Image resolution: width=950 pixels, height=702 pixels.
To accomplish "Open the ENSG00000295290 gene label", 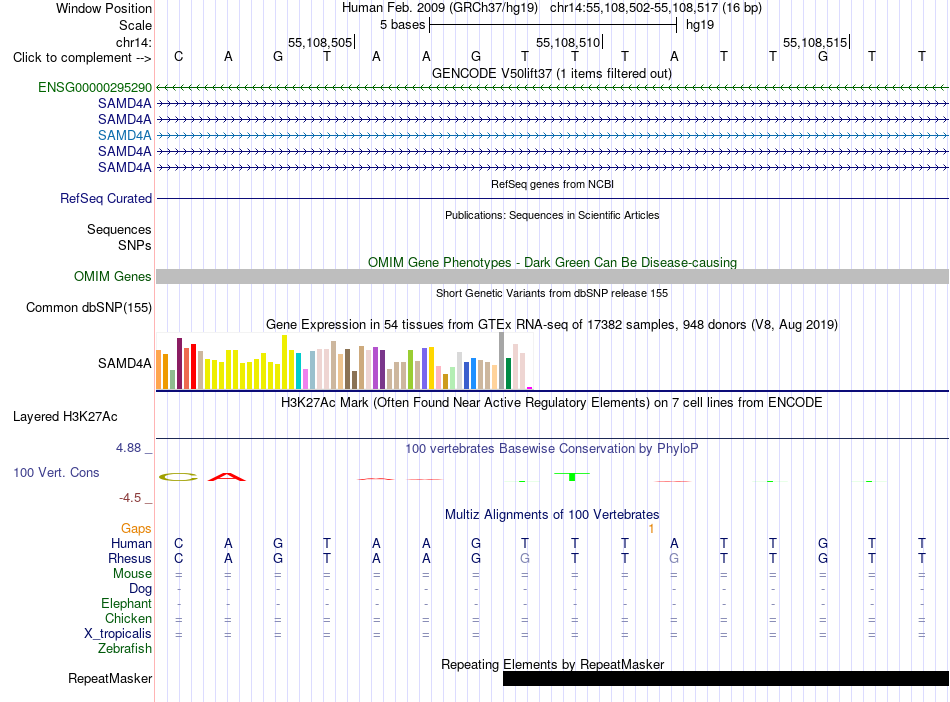I will (x=95, y=88).
